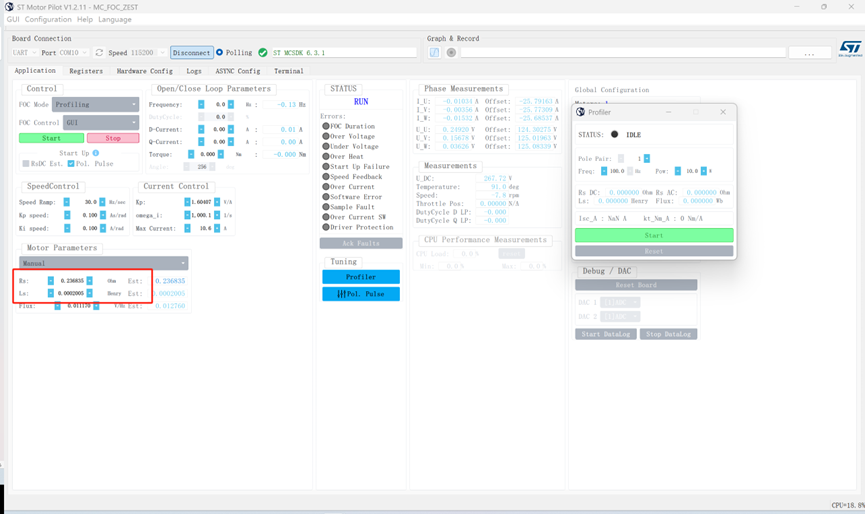Increase the Frequency value

231,104
